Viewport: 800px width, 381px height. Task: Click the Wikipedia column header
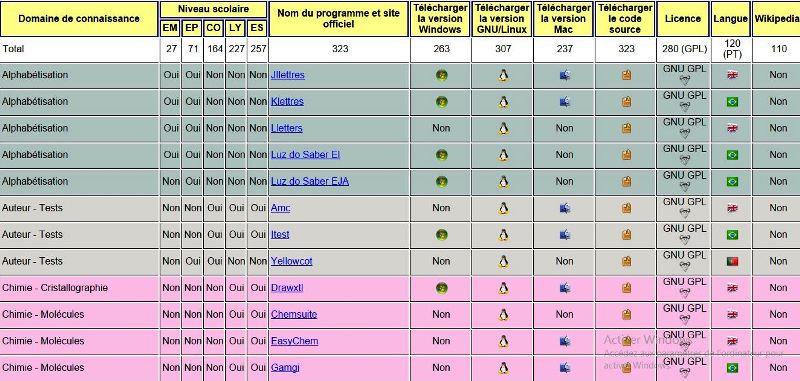click(x=777, y=19)
